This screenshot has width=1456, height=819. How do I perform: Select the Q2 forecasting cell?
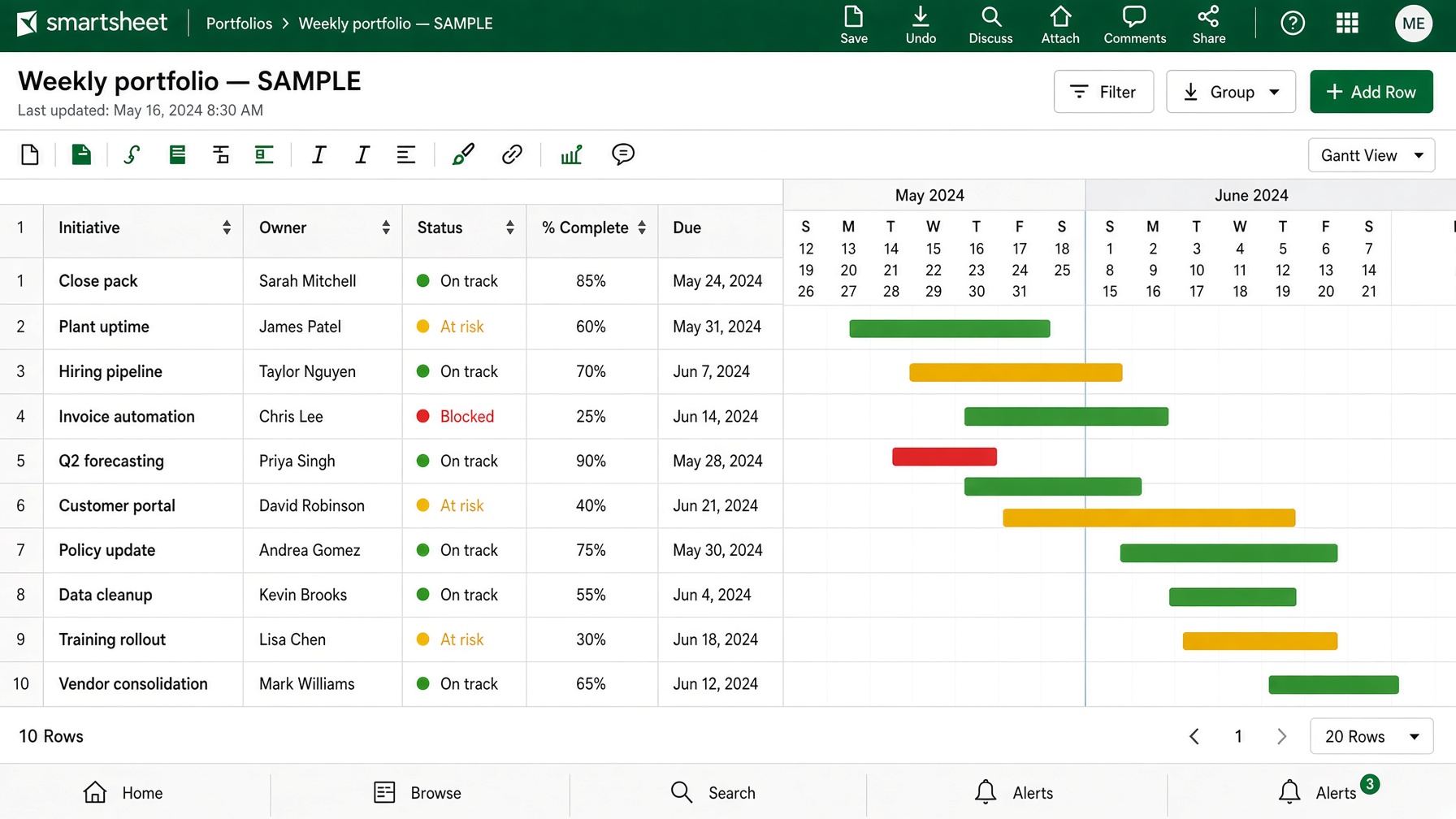click(143, 461)
